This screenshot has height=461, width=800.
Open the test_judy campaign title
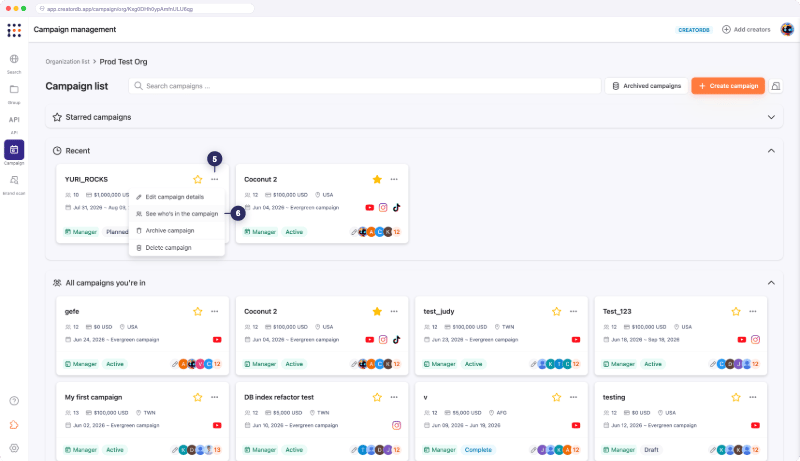(439, 312)
